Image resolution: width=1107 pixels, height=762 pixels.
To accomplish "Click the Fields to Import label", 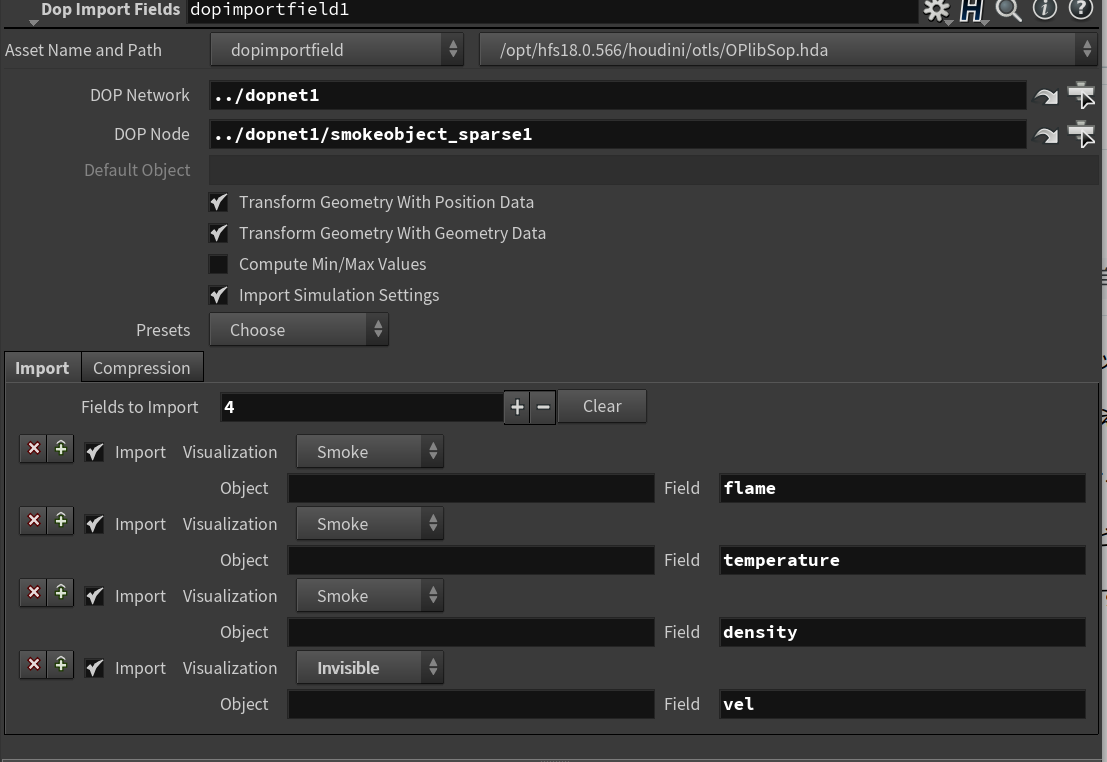I will coord(140,407).
